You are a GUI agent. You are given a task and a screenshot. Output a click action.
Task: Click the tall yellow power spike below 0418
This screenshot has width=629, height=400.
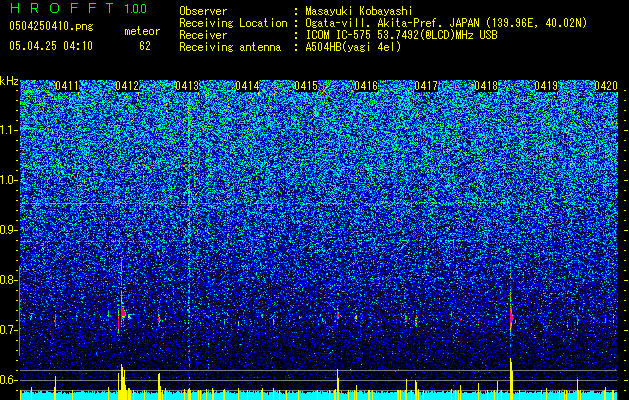pyautogui.click(x=511, y=379)
